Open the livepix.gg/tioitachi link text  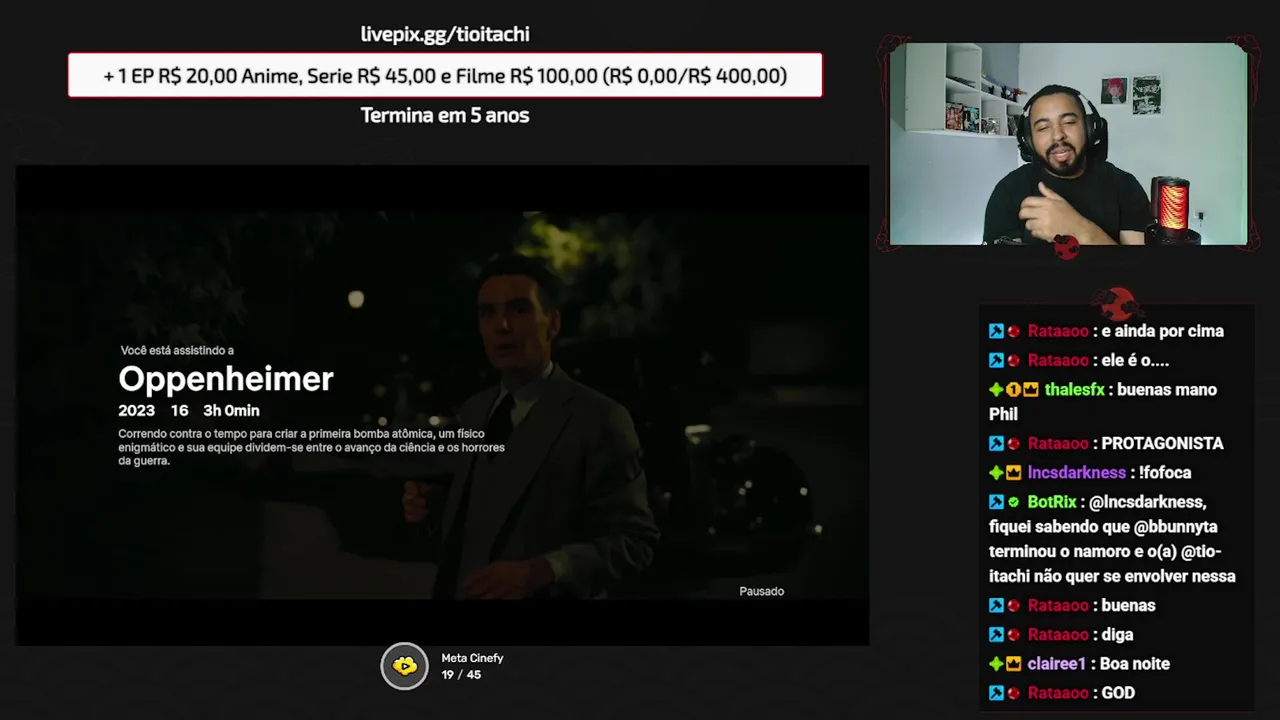445,34
